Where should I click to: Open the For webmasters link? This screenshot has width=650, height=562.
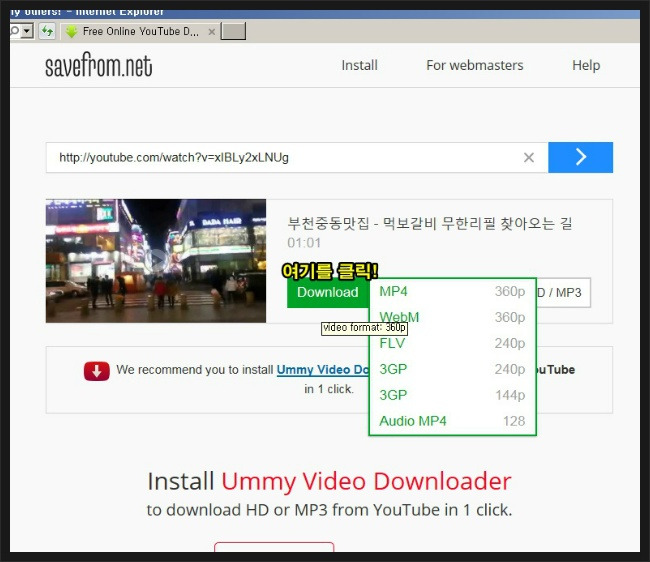pos(475,65)
